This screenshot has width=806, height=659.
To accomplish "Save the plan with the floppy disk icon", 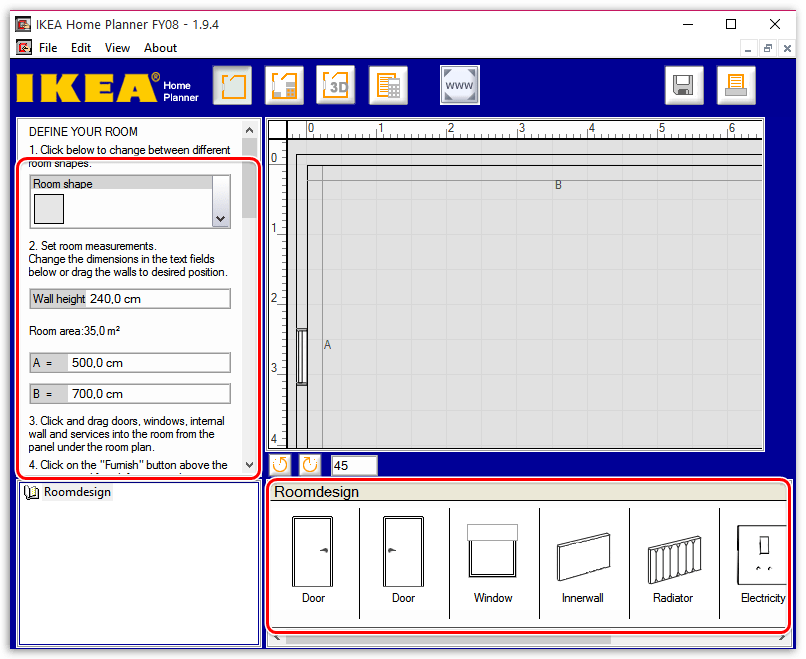I will (684, 86).
